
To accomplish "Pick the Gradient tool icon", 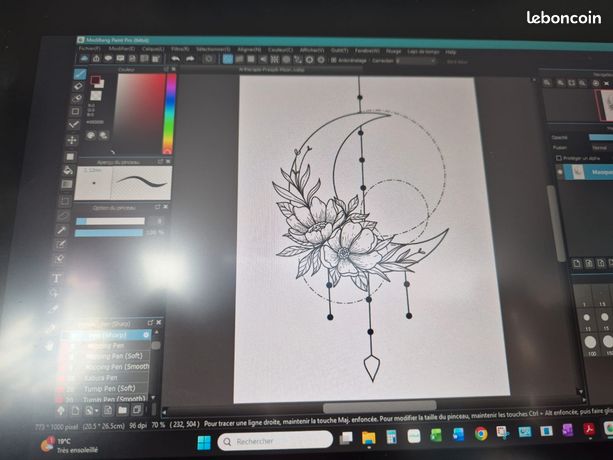I will pos(67,184).
